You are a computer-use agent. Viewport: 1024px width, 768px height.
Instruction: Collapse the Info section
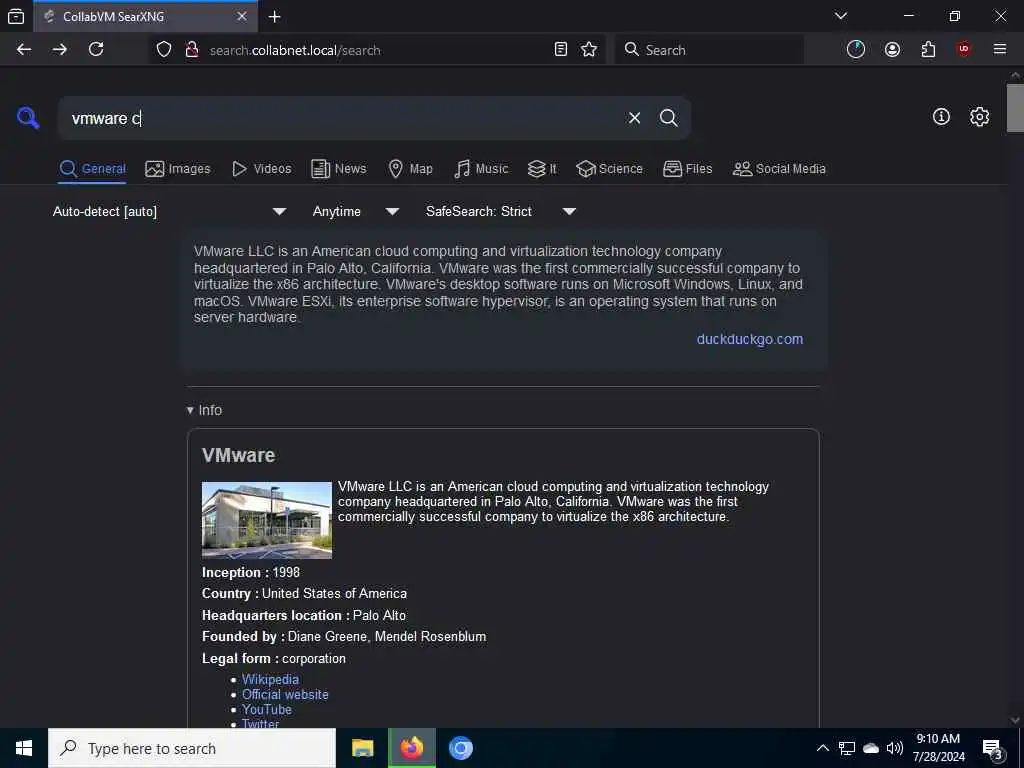point(204,410)
